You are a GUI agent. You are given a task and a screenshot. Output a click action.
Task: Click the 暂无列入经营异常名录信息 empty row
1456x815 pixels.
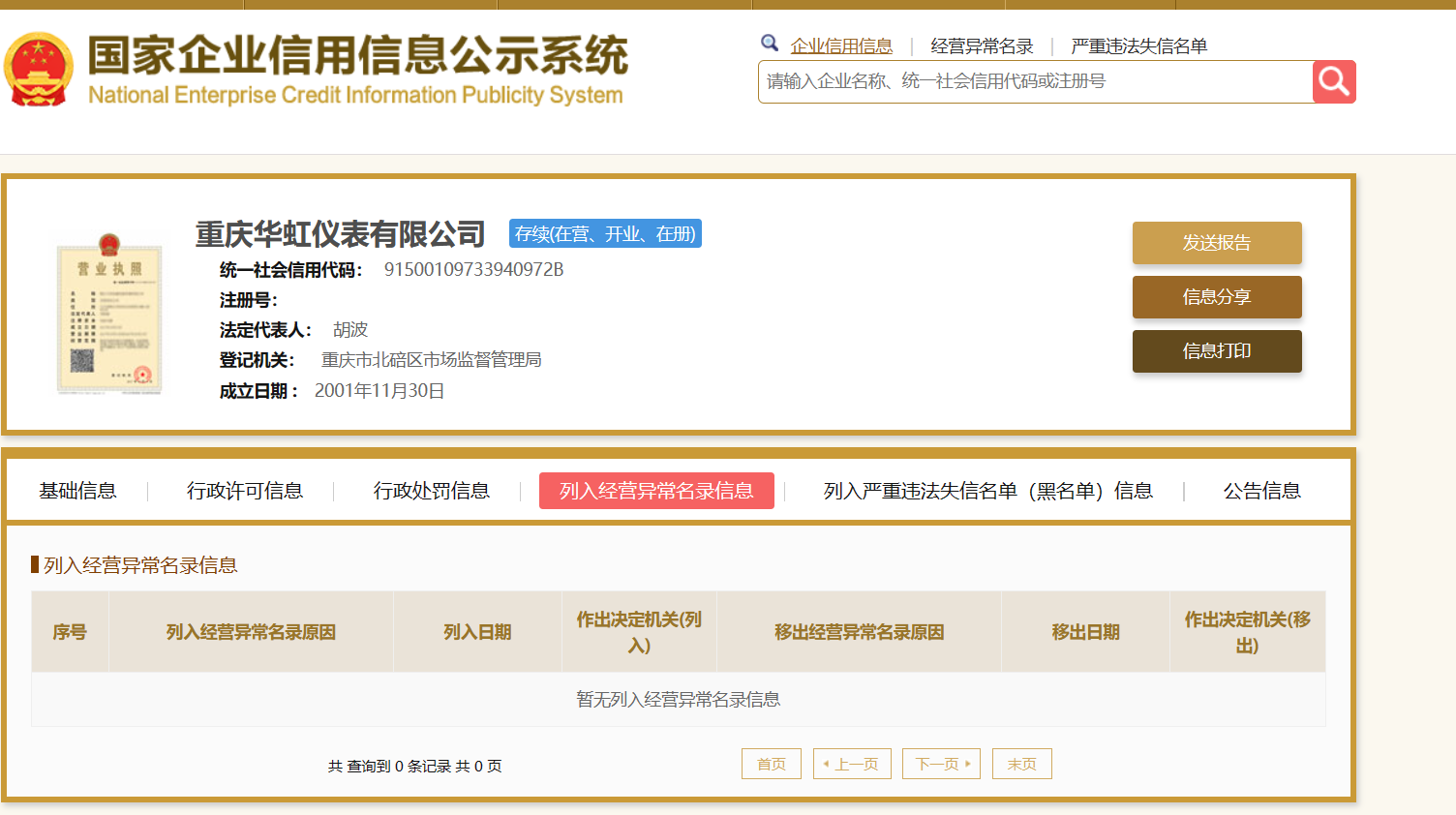678,699
